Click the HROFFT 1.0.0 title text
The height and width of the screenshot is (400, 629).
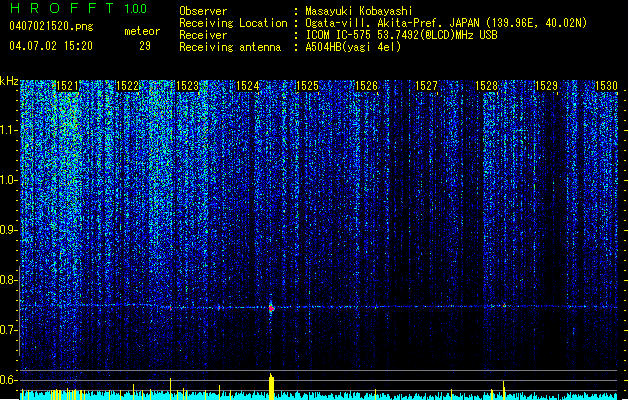point(79,8)
